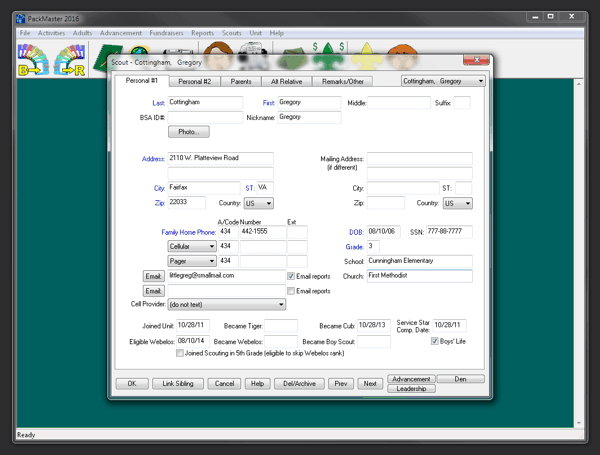
Task: Click the Nickname field
Action: pos(309,117)
